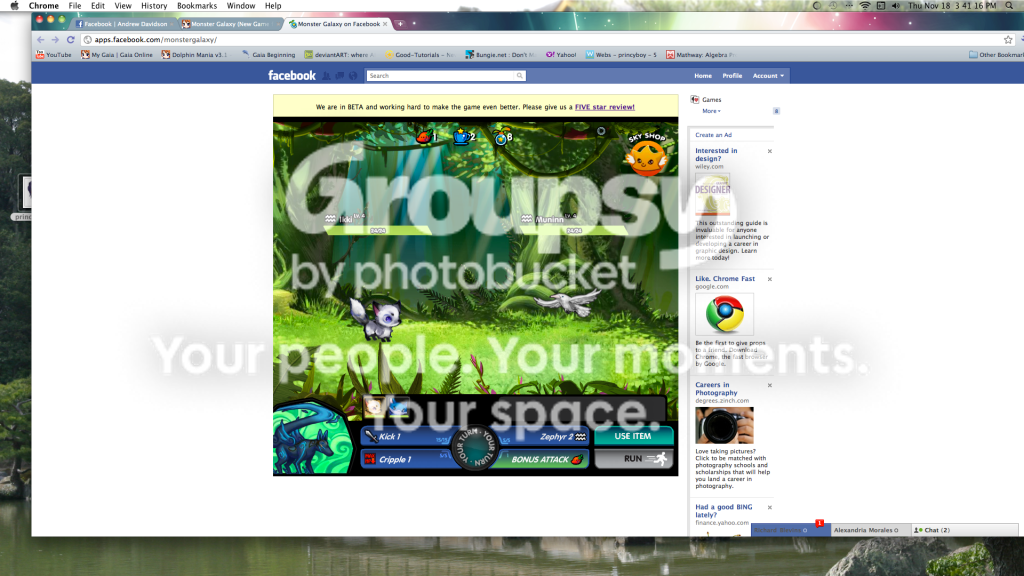
Task: Click Profile in the Facebook header
Action: click(732, 76)
